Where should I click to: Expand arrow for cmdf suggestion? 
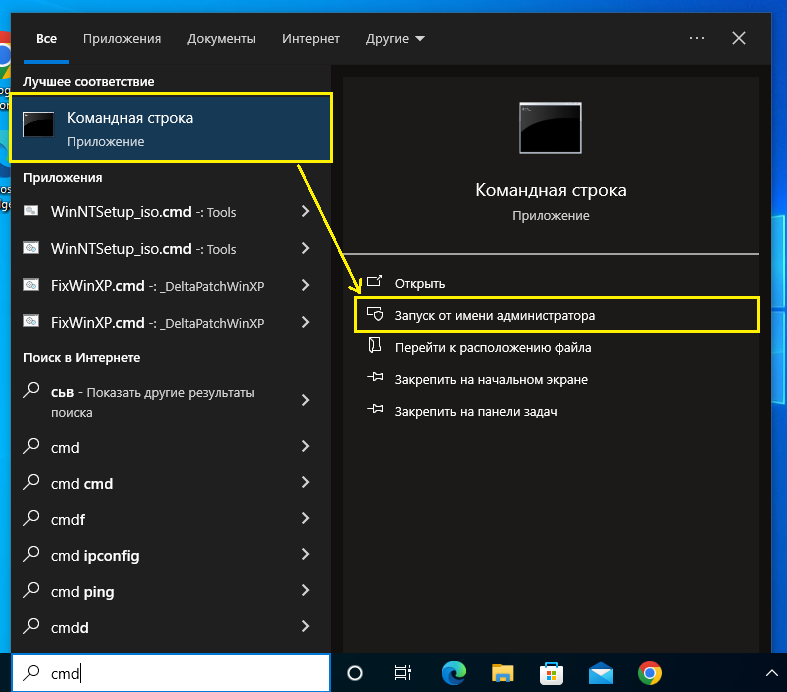pyautogui.click(x=305, y=518)
